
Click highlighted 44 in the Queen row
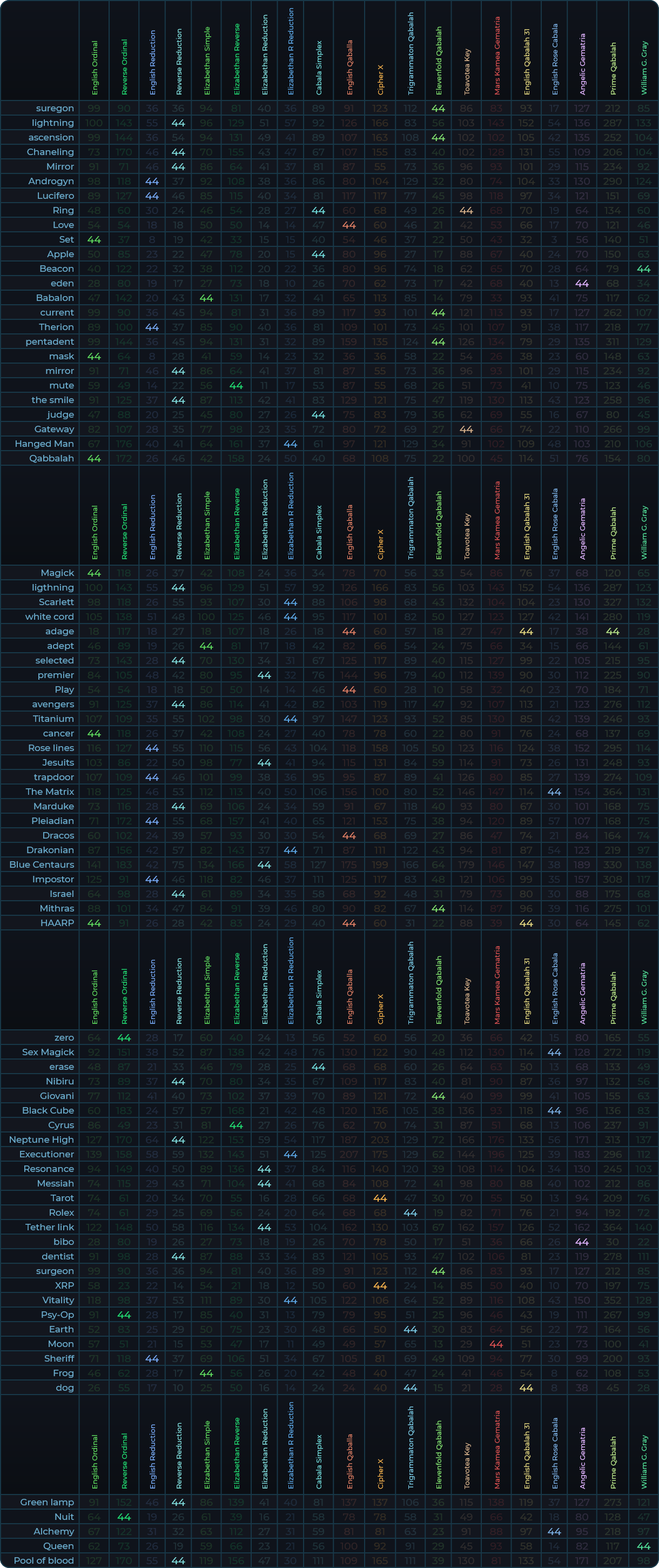click(643, 1545)
